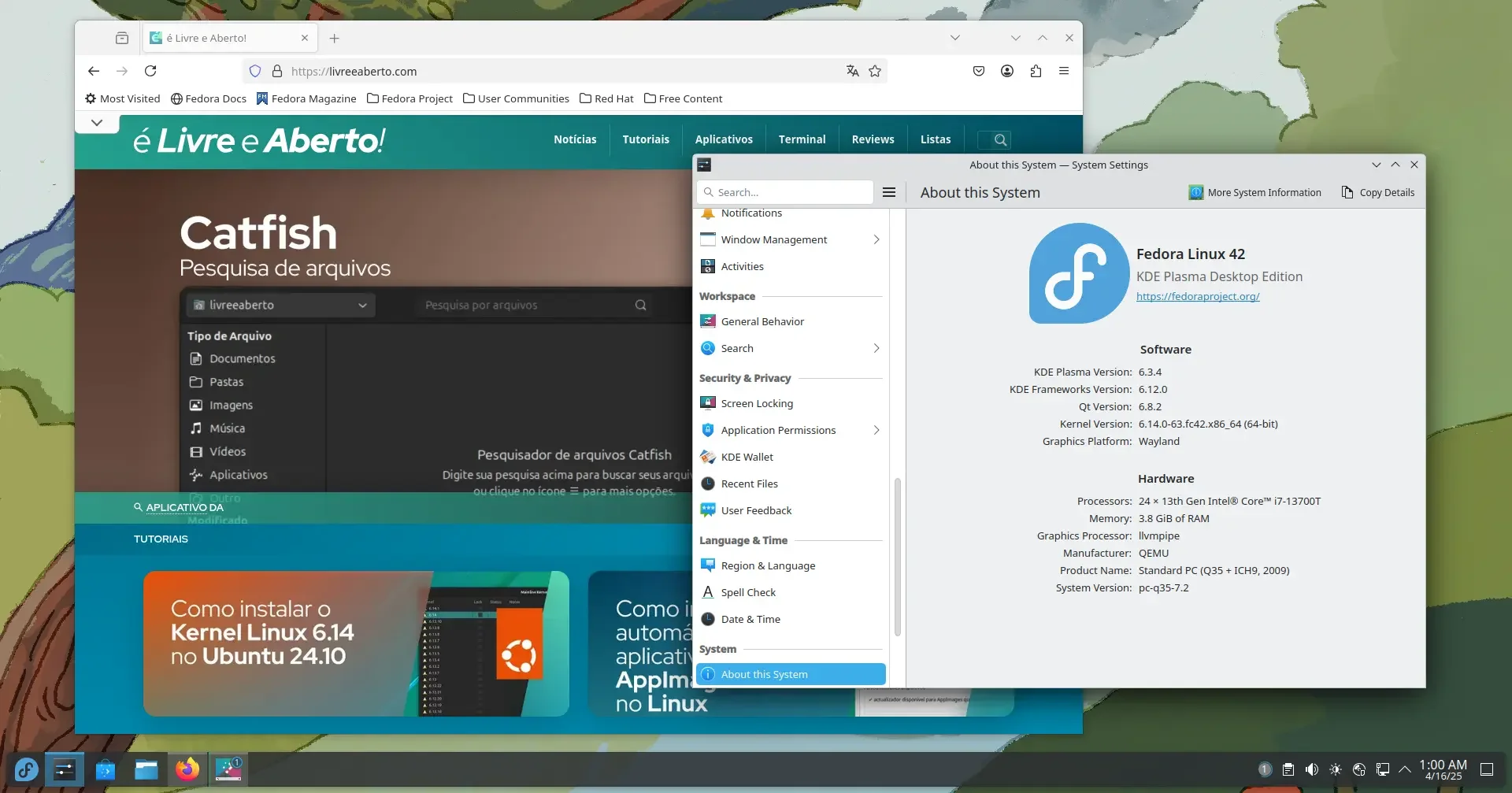1512x793 pixels.
Task: Select Screen Locking in settings sidebar
Action: tap(791, 403)
